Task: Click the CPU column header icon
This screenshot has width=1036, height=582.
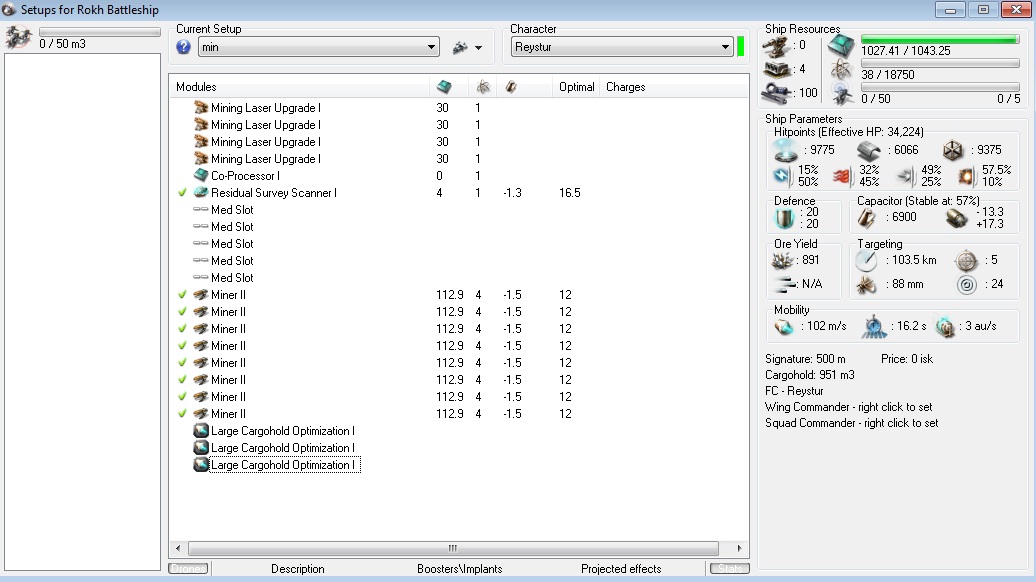Action: pos(444,87)
